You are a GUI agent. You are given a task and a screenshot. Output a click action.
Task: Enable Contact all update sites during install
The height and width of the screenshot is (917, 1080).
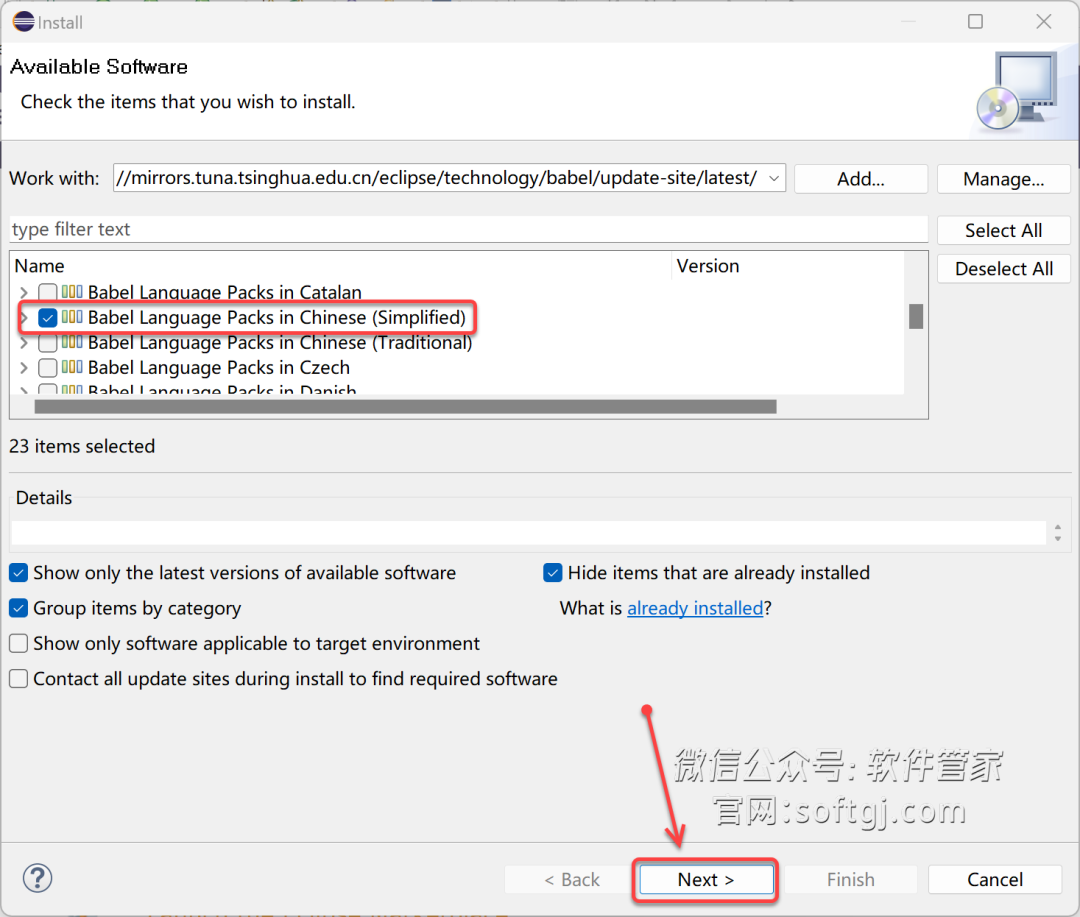(19, 679)
